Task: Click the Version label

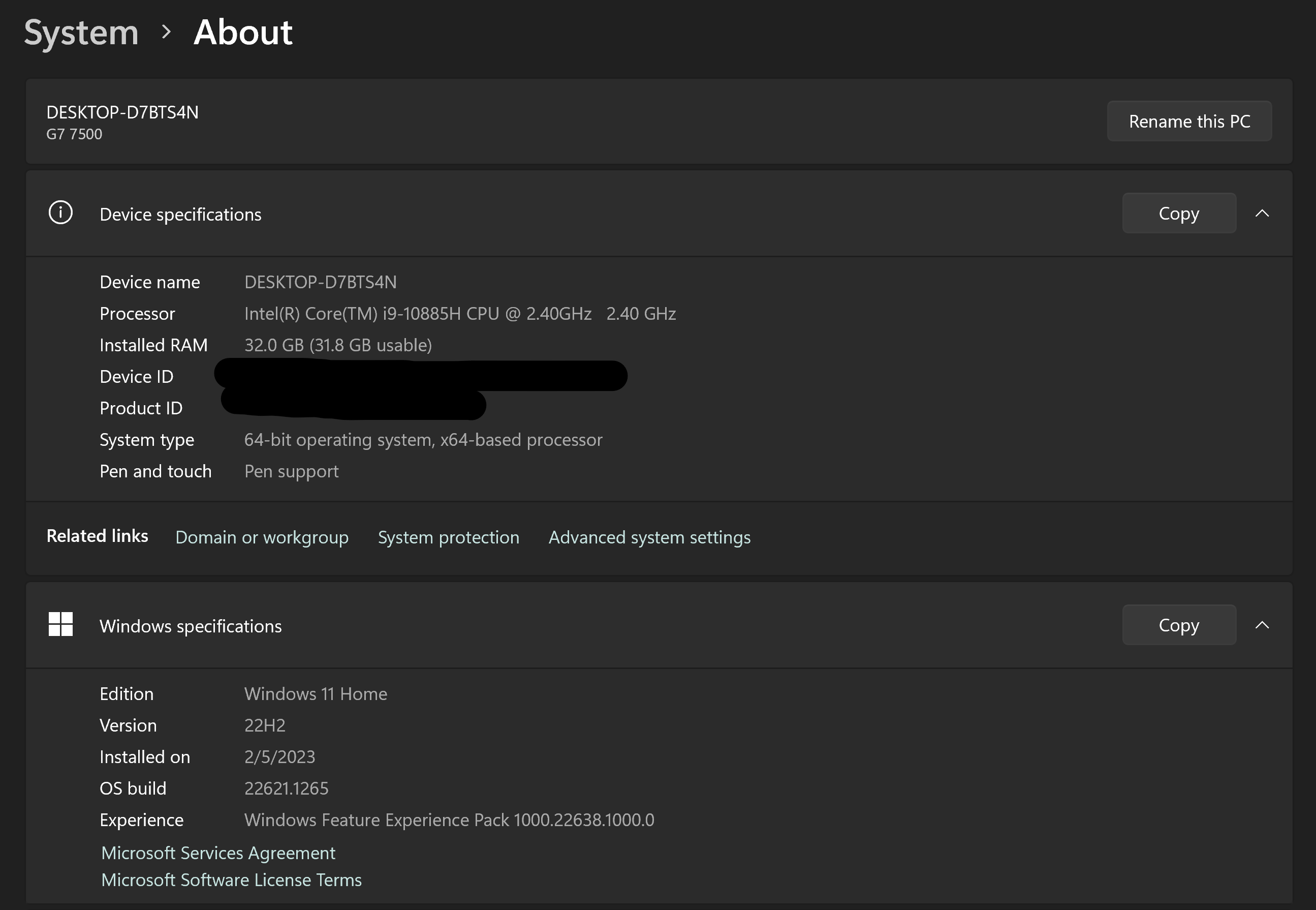Action: (x=128, y=725)
